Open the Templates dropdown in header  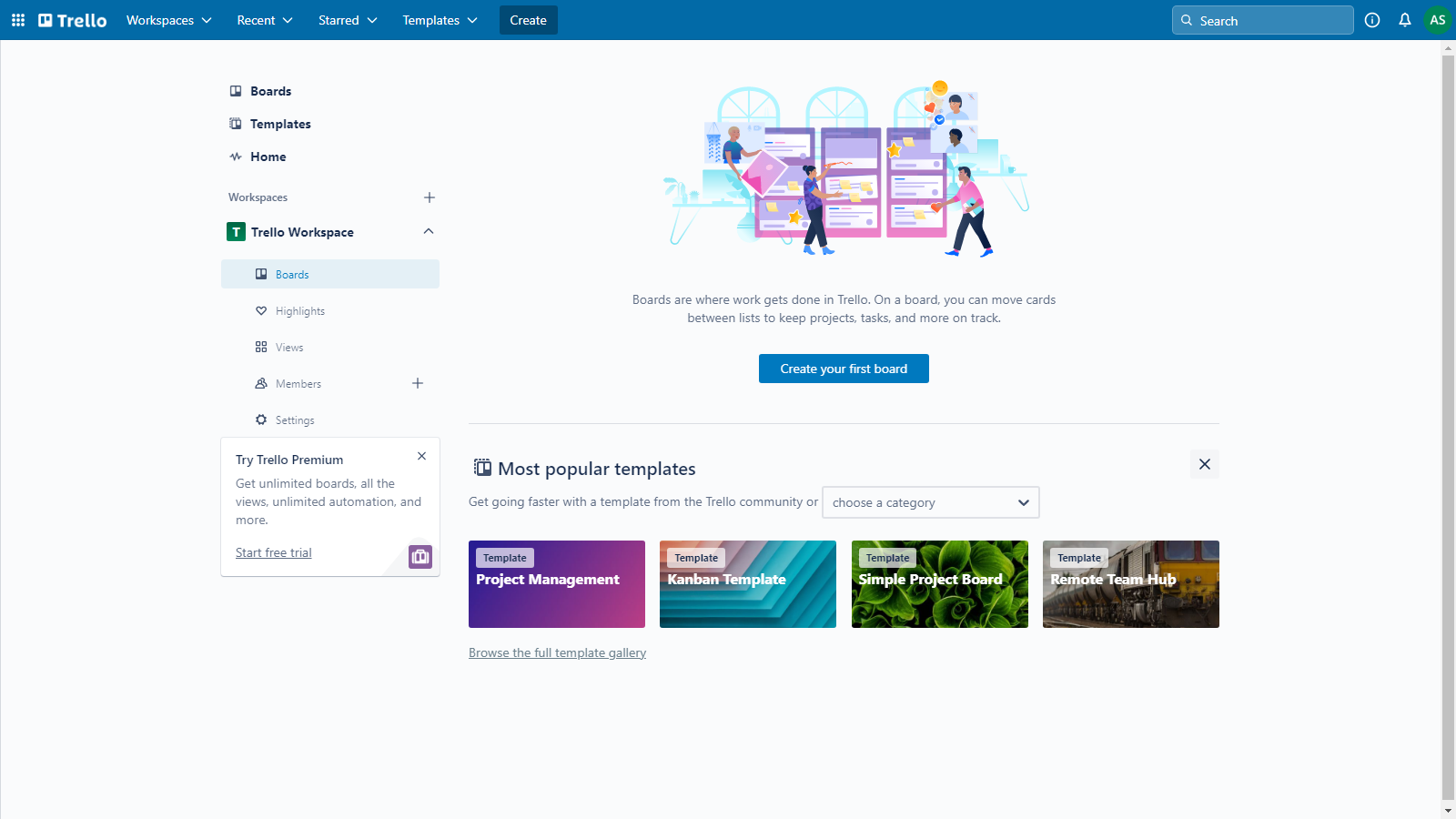pyautogui.click(x=440, y=20)
